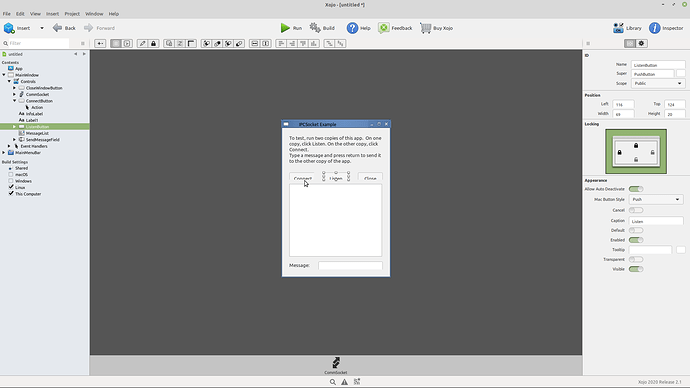Expand the SendMessageField tree item
Image resolution: width=690 pixels, height=388 pixels.
click(15, 139)
